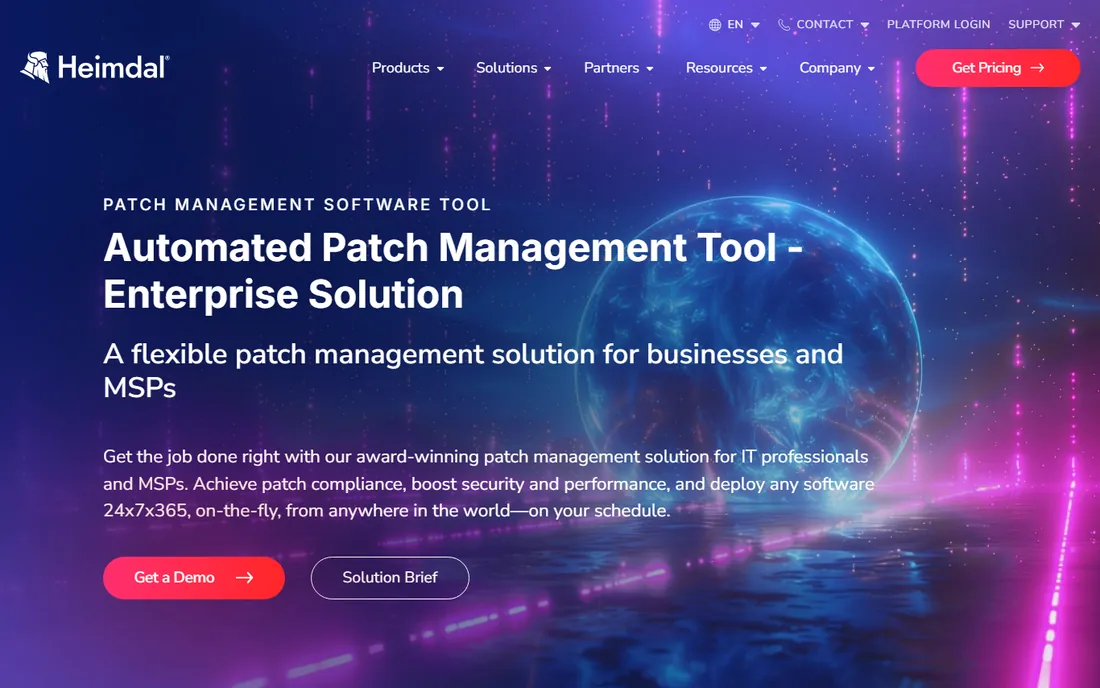Expand the Support dropdown arrow
Screen dimensions: 1100x688
tap(1075, 25)
